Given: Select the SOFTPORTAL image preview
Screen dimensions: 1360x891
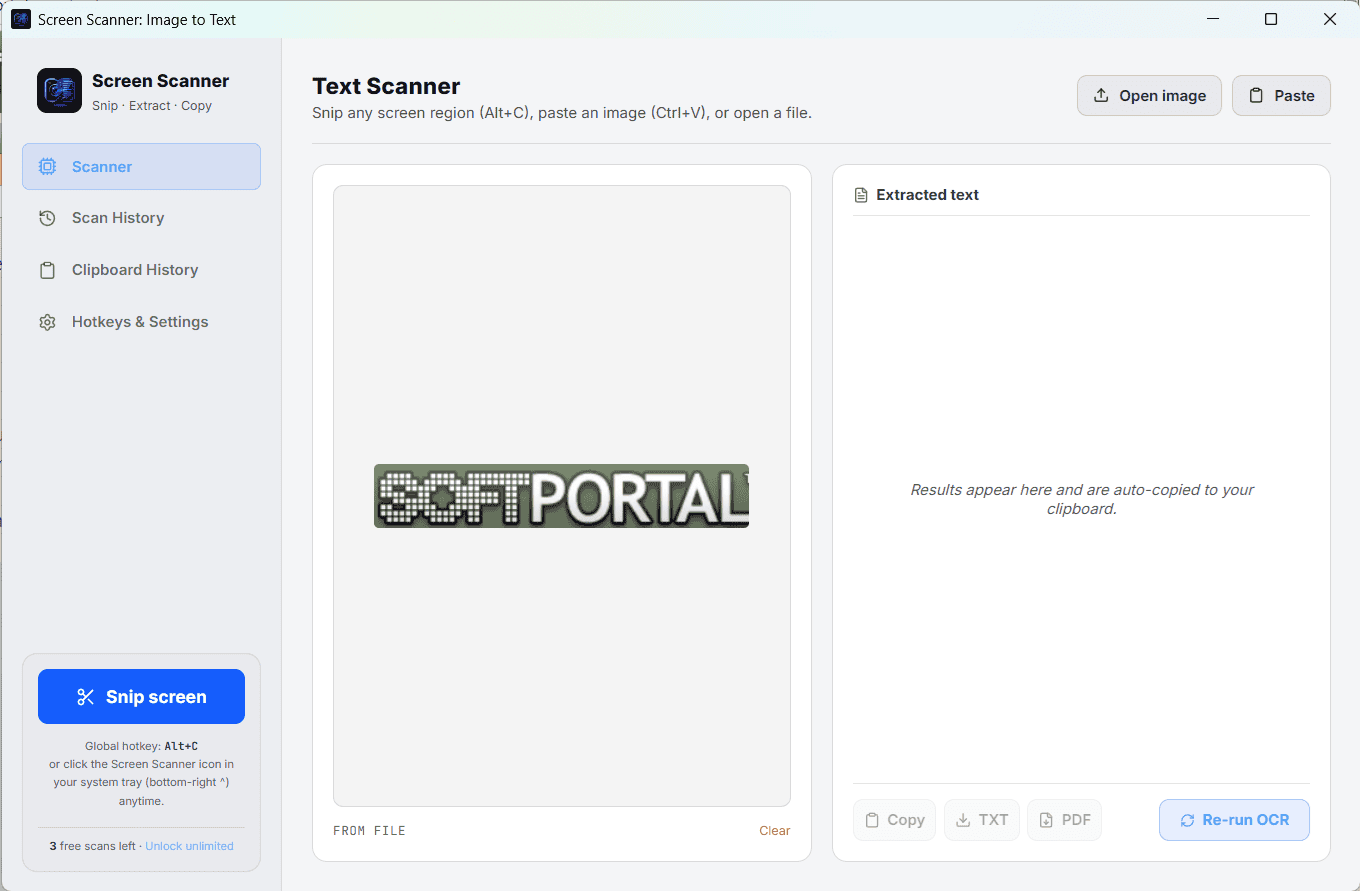Looking at the screenshot, I should pos(561,496).
